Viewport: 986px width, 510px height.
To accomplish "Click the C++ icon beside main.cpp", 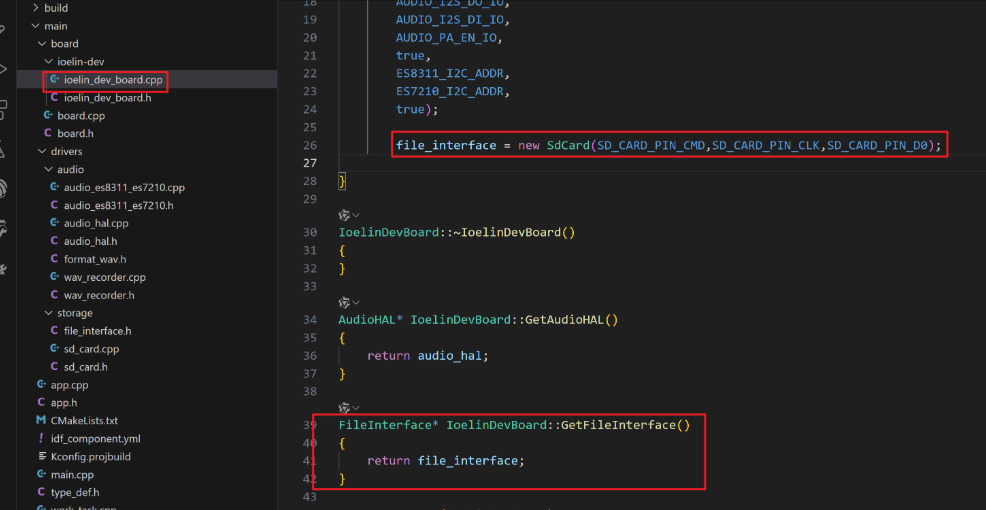I will 41,474.
